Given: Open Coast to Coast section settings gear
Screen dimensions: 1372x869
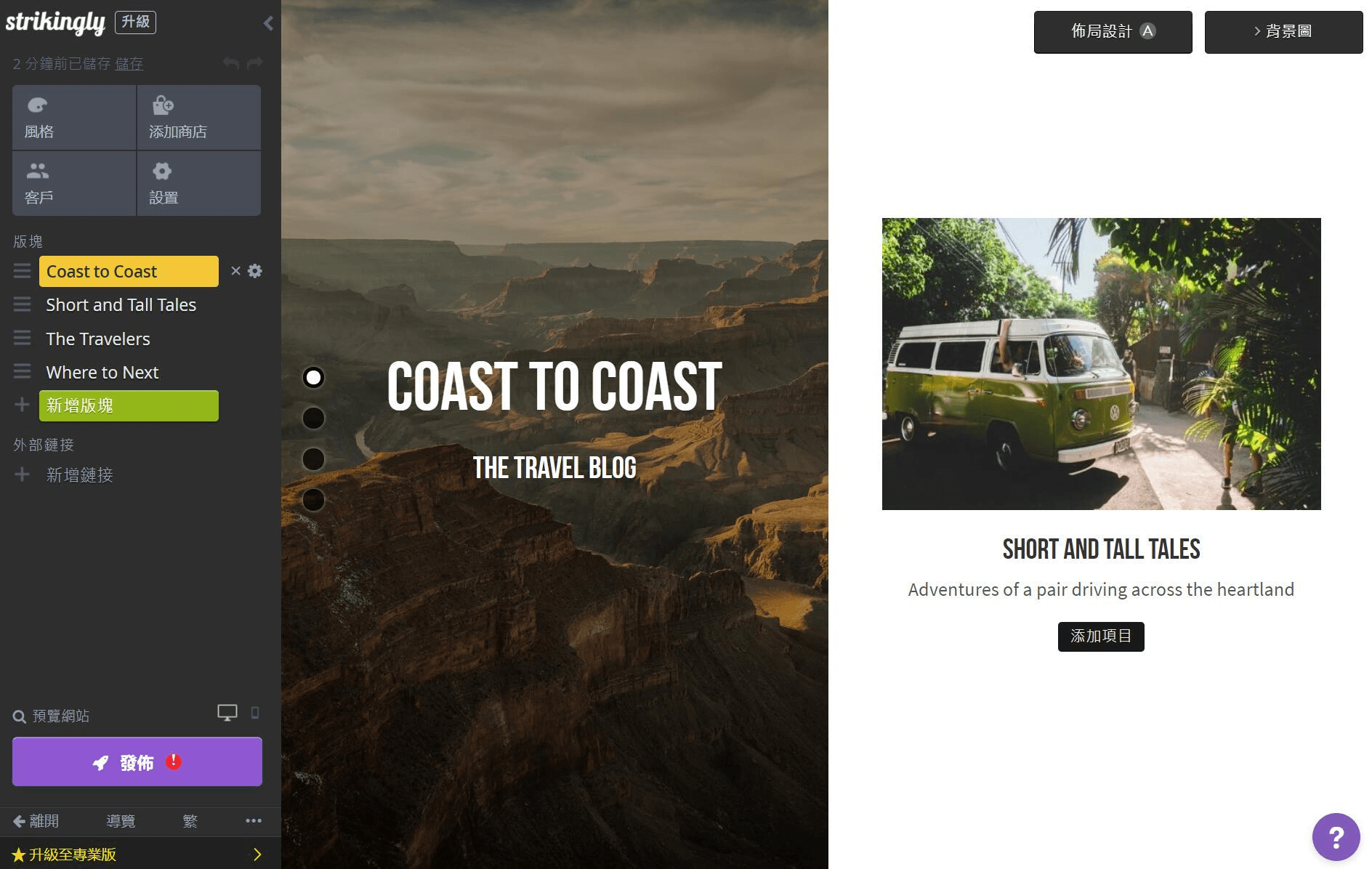Looking at the screenshot, I should tap(255, 271).
